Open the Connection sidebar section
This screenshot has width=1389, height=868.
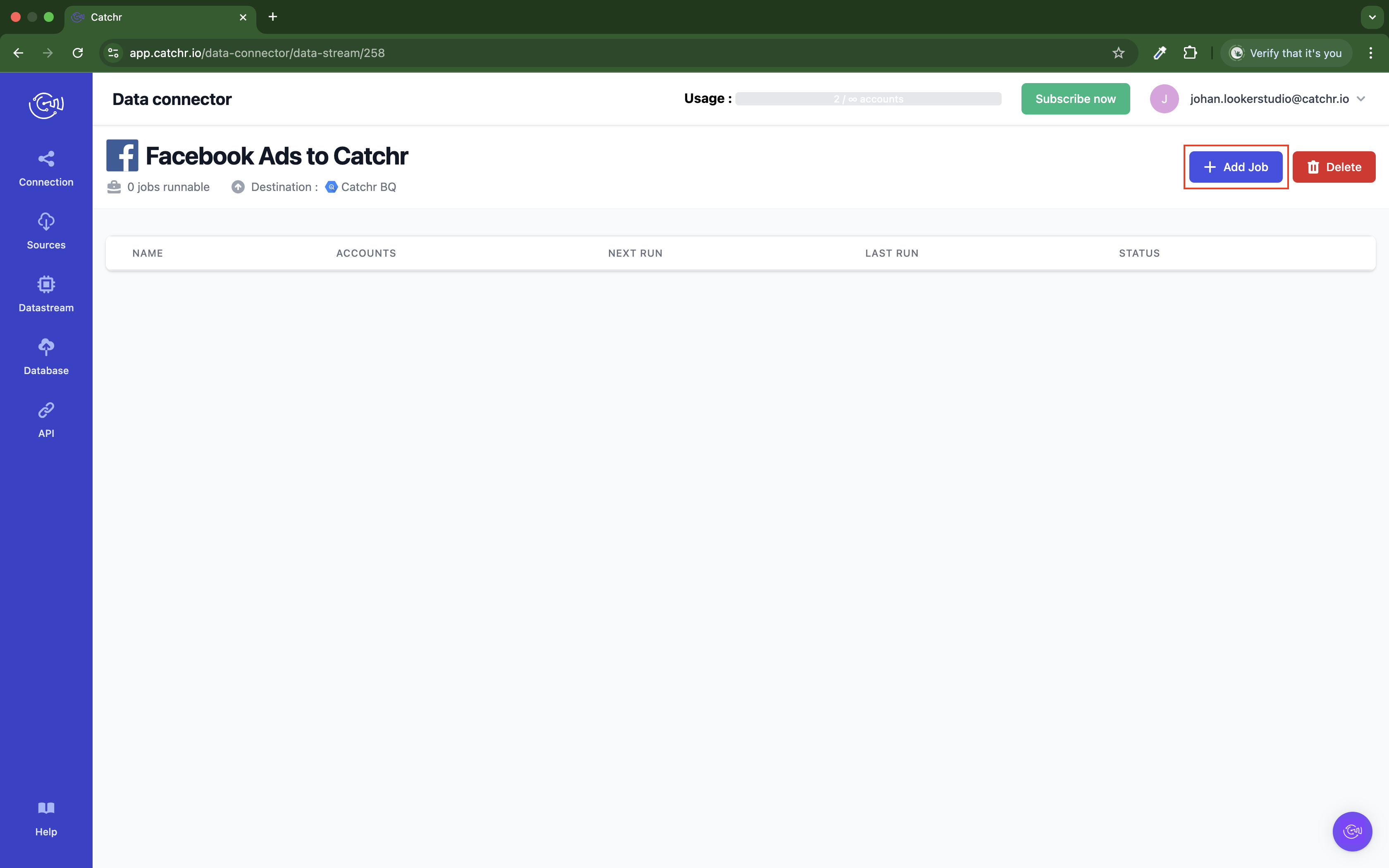coord(46,169)
